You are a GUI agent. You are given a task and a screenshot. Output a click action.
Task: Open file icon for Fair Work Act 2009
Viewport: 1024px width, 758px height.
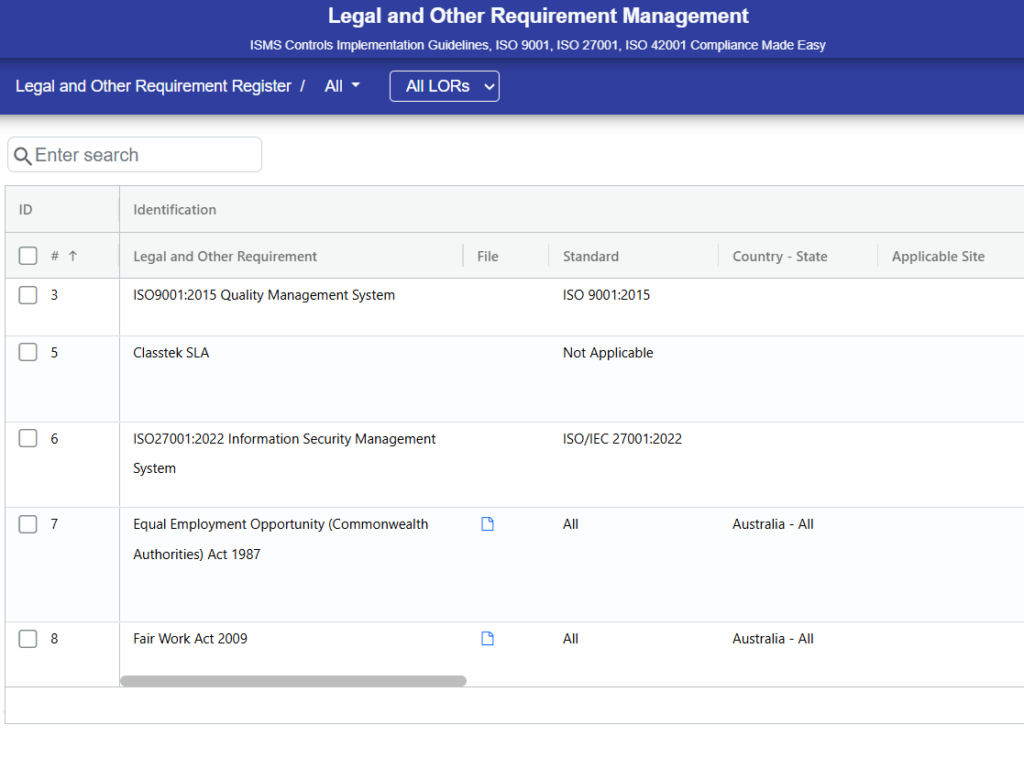(x=488, y=639)
